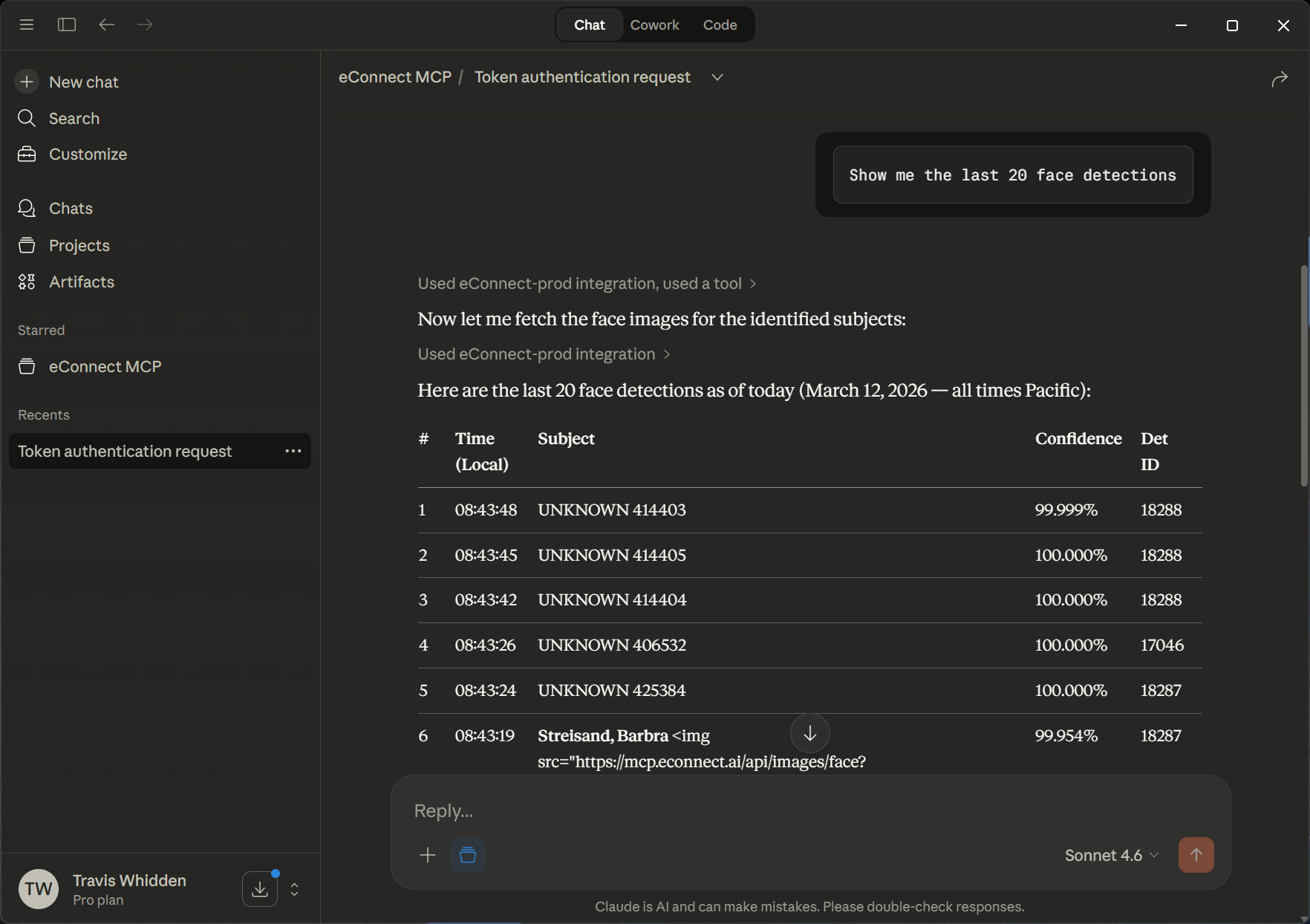This screenshot has width=1310, height=924.
Task: Open Search from the sidebar
Action: pyautogui.click(x=74, y=118)
